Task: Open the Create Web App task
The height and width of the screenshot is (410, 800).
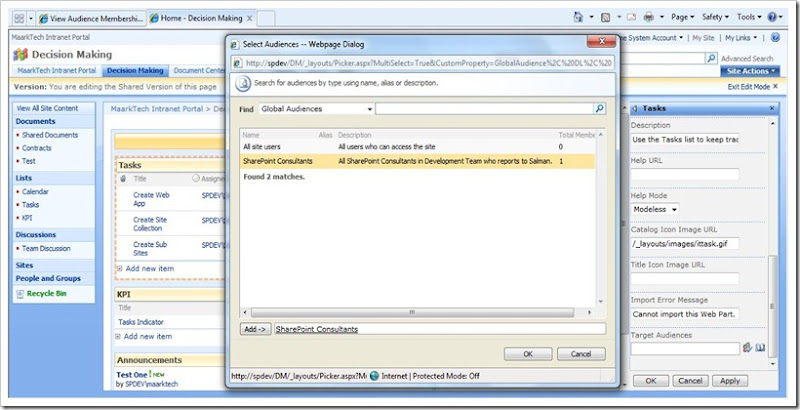Action: [x=151, y=199]
